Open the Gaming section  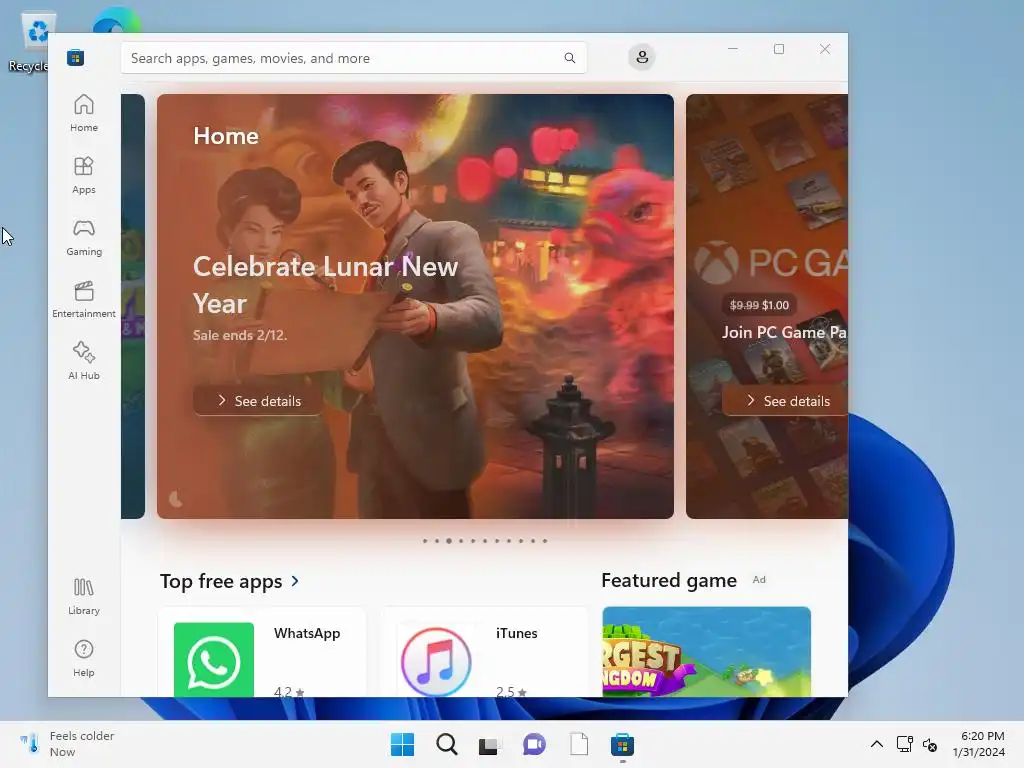pos(84,237)
